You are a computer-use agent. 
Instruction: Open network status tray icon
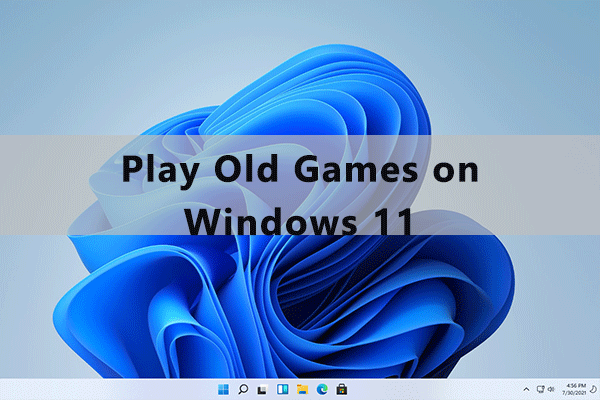coord(540,389)
